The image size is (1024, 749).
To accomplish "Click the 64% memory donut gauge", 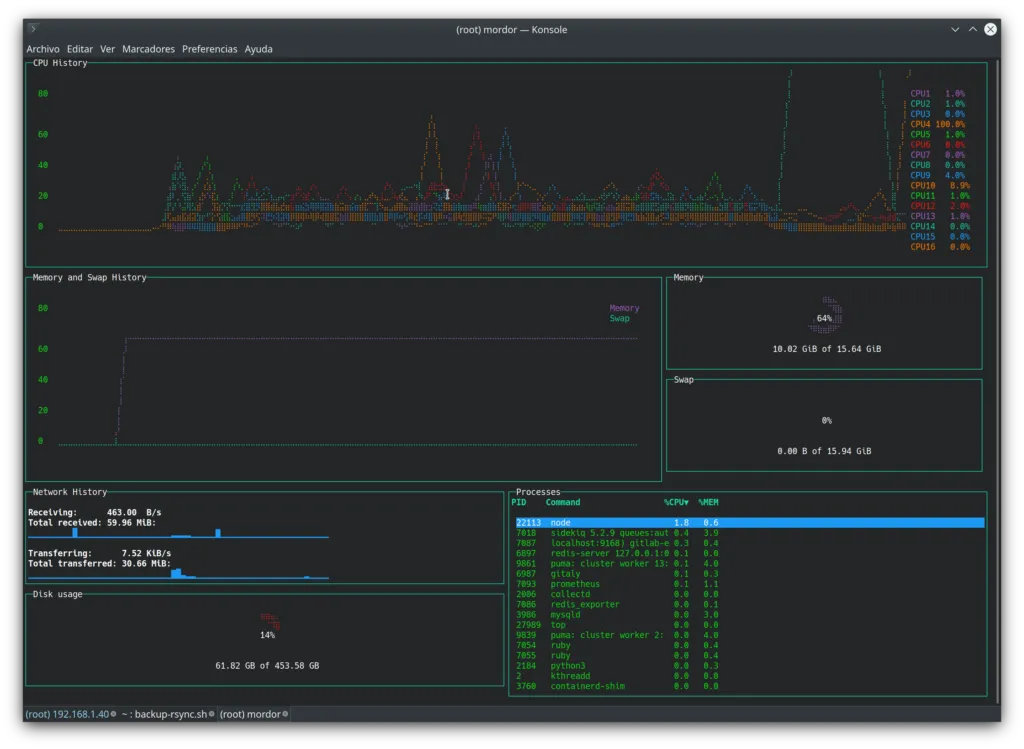I will click(826, 316).
